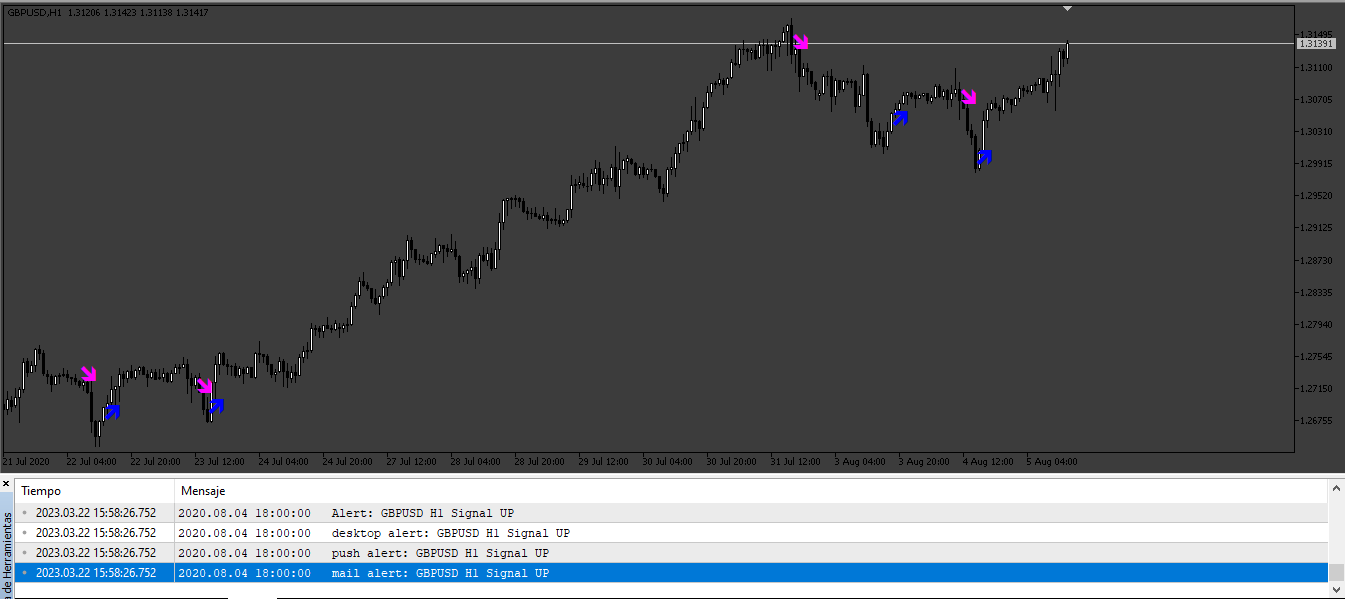
Task: Select the magenta down arrow near 4 Aug 12:00
Action: [x=968, y=96]
